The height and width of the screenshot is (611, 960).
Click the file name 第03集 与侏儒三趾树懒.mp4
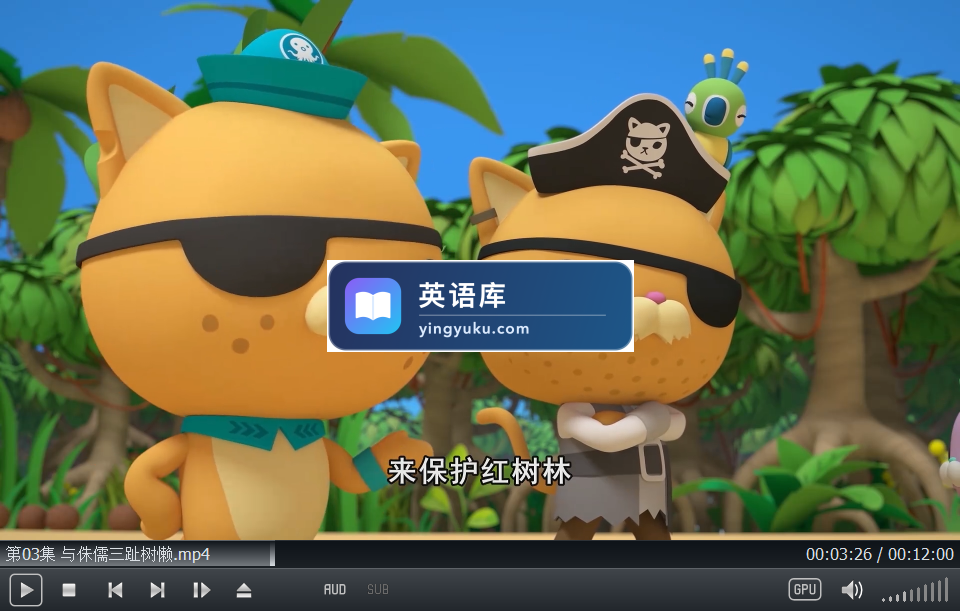click(108, 554)
